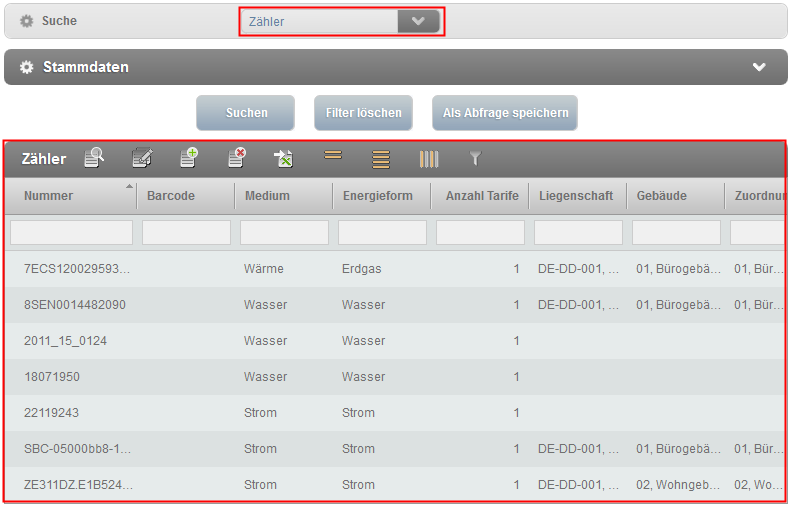Click the Medium column header

tap(268, 196)
